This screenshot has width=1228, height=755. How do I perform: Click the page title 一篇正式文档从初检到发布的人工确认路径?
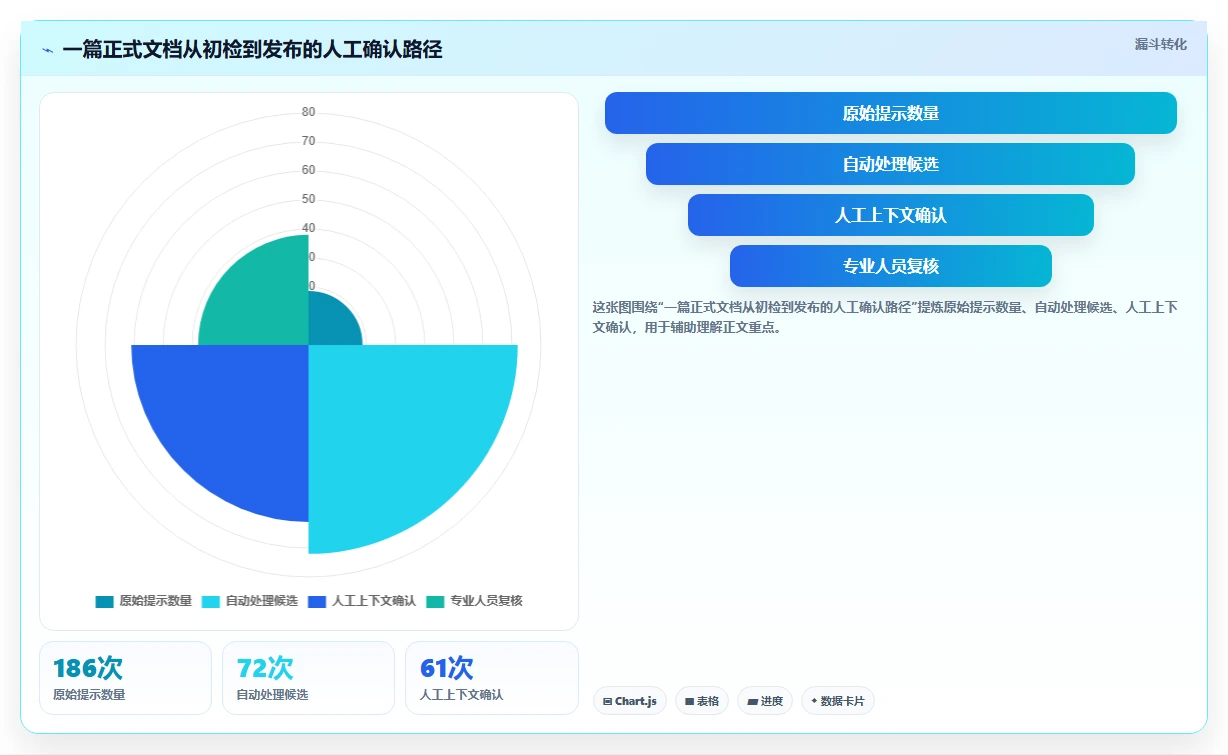pyautogui.click(x=252, y=49)
